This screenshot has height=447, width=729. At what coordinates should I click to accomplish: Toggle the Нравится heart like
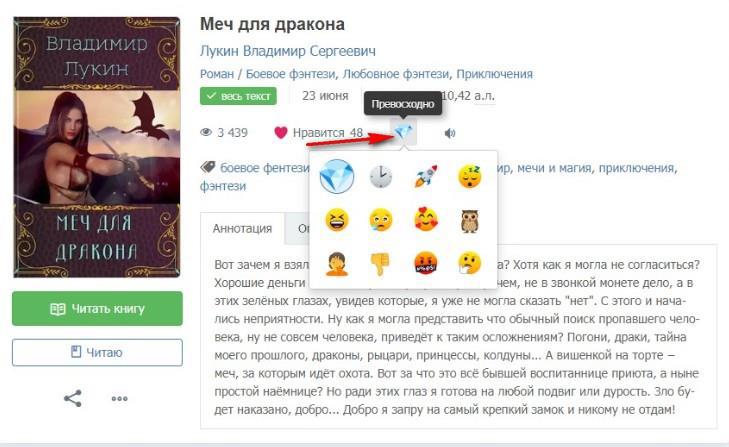(x=318, y=133)
